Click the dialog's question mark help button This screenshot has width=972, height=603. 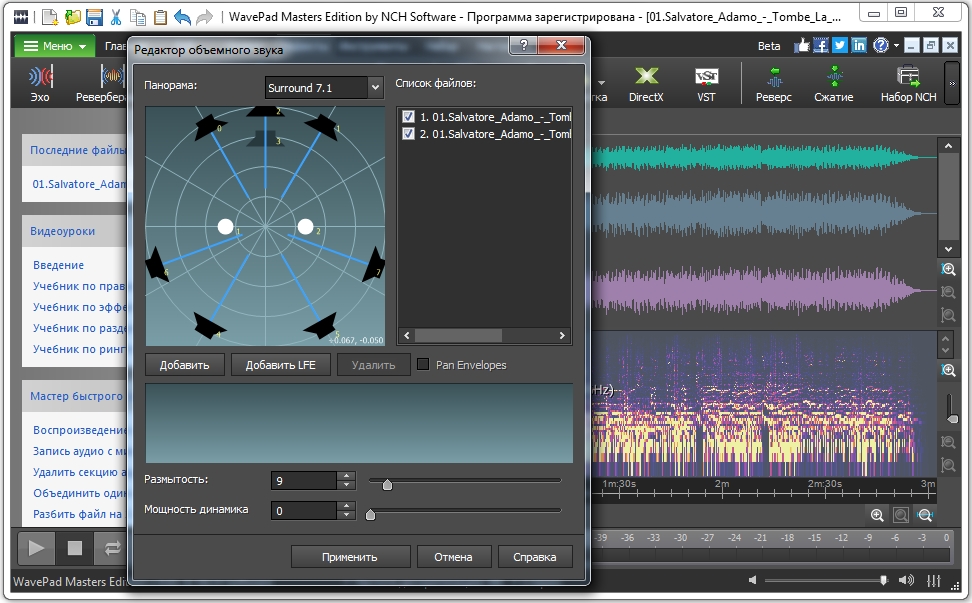point(524,45)
